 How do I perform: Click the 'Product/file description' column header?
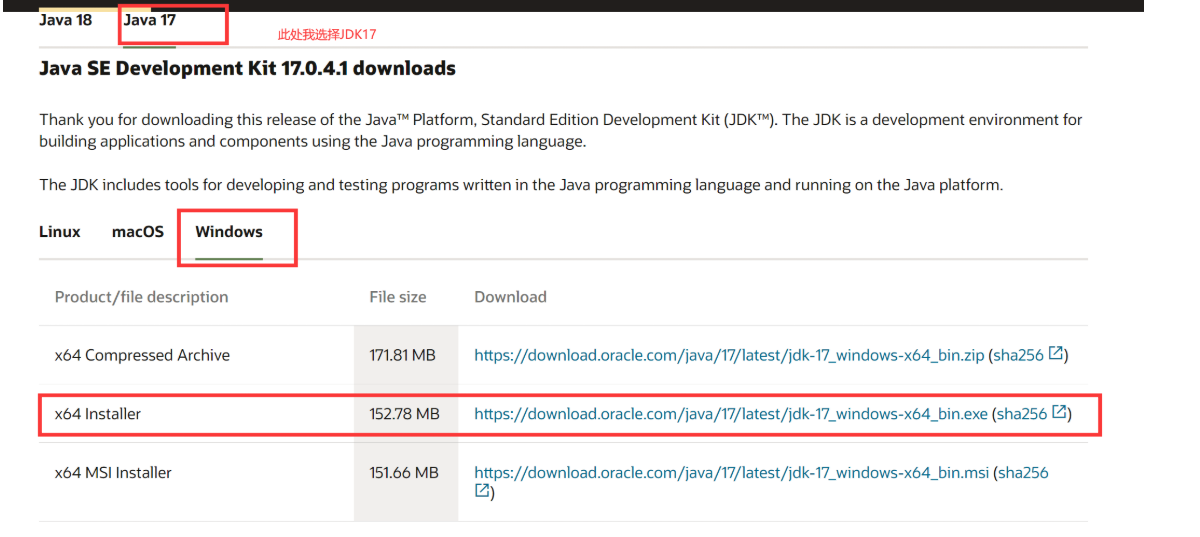(x=141, y=297)
